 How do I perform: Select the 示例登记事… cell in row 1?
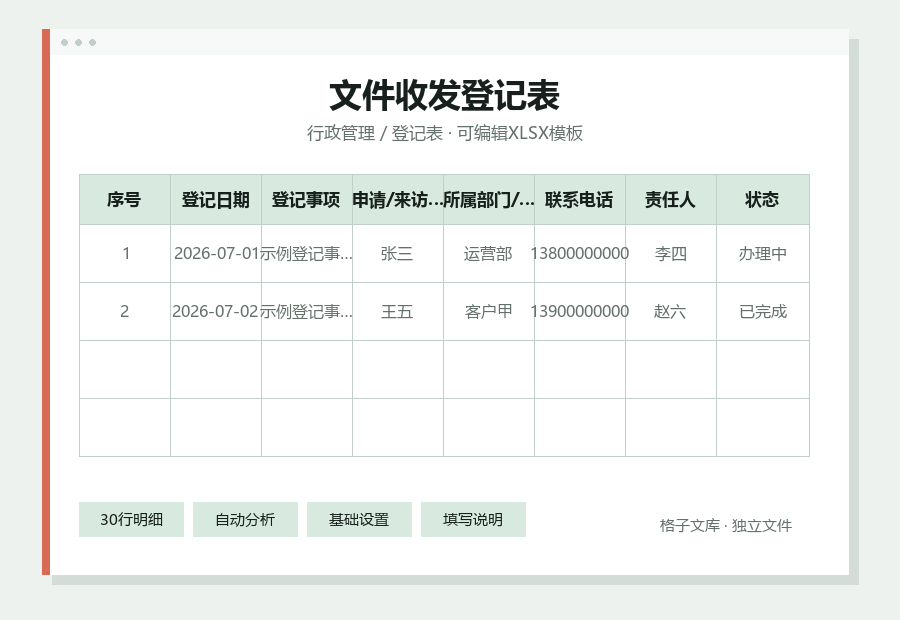tap(307, 253)
